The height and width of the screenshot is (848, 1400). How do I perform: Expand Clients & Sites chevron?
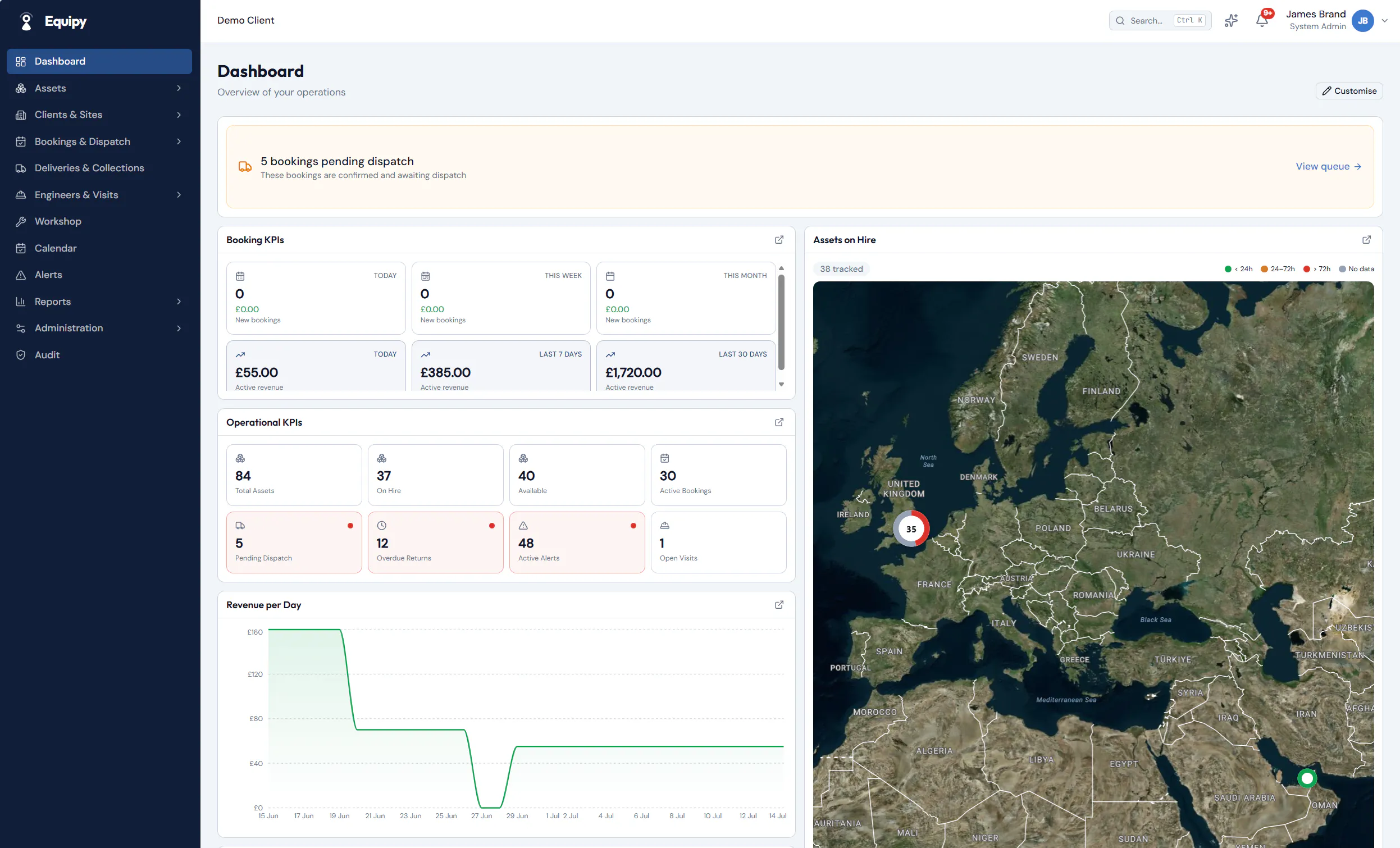tap(179, 115)
